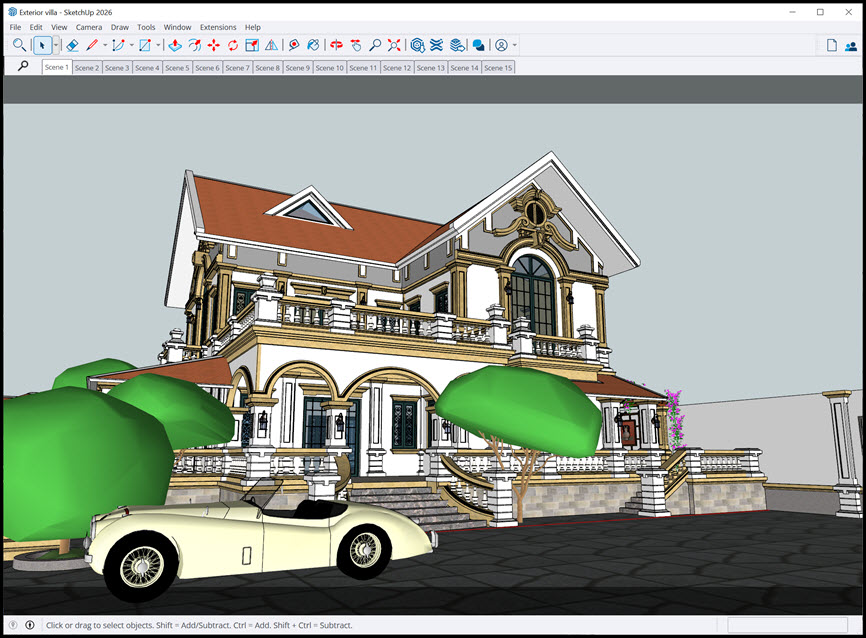Viewport: 866px width, 638px height.
Task: Open the Draw menu
Action: point(120,27)
